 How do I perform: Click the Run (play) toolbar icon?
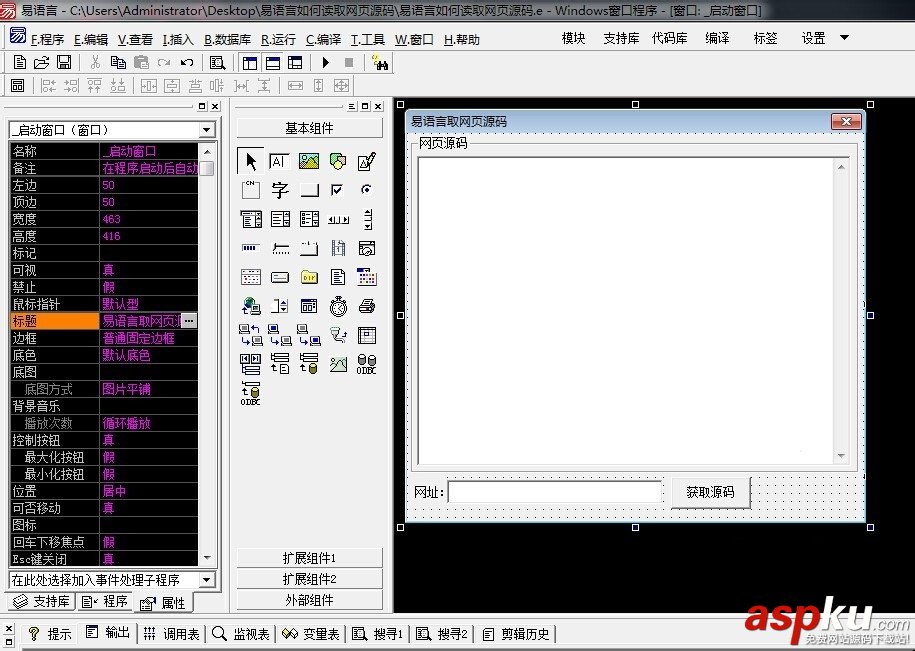click(326, 62)
